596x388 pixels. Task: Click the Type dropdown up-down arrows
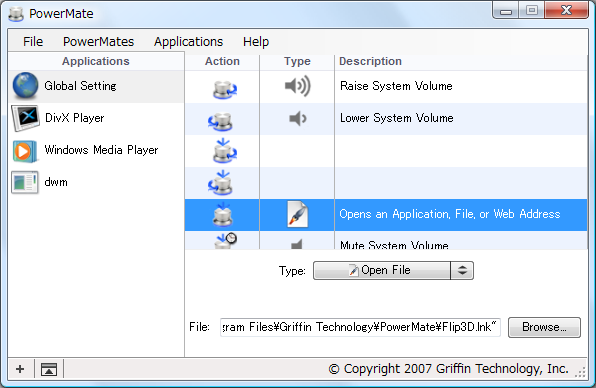[462, 271]
